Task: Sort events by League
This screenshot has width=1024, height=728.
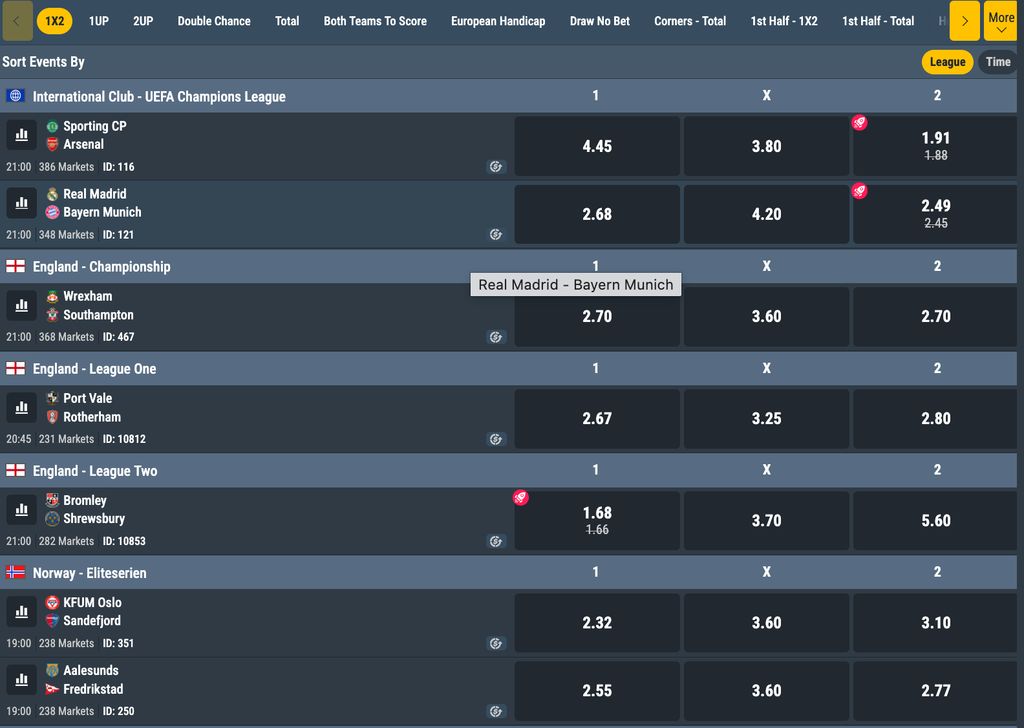Action: [947, 62]
